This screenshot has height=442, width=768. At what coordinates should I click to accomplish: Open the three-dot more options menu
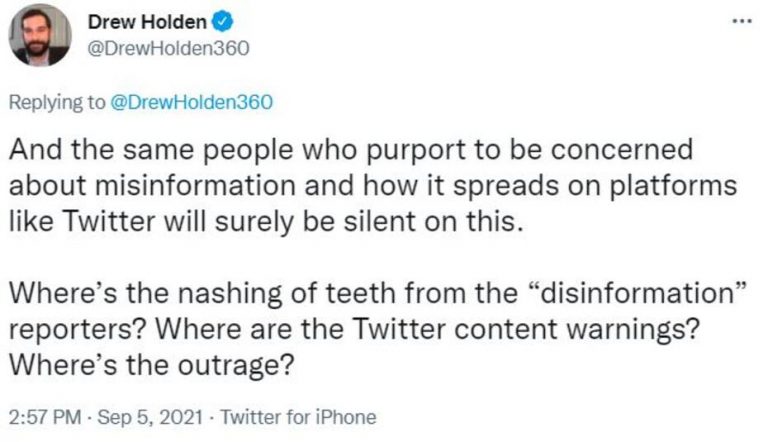[741, 22]
